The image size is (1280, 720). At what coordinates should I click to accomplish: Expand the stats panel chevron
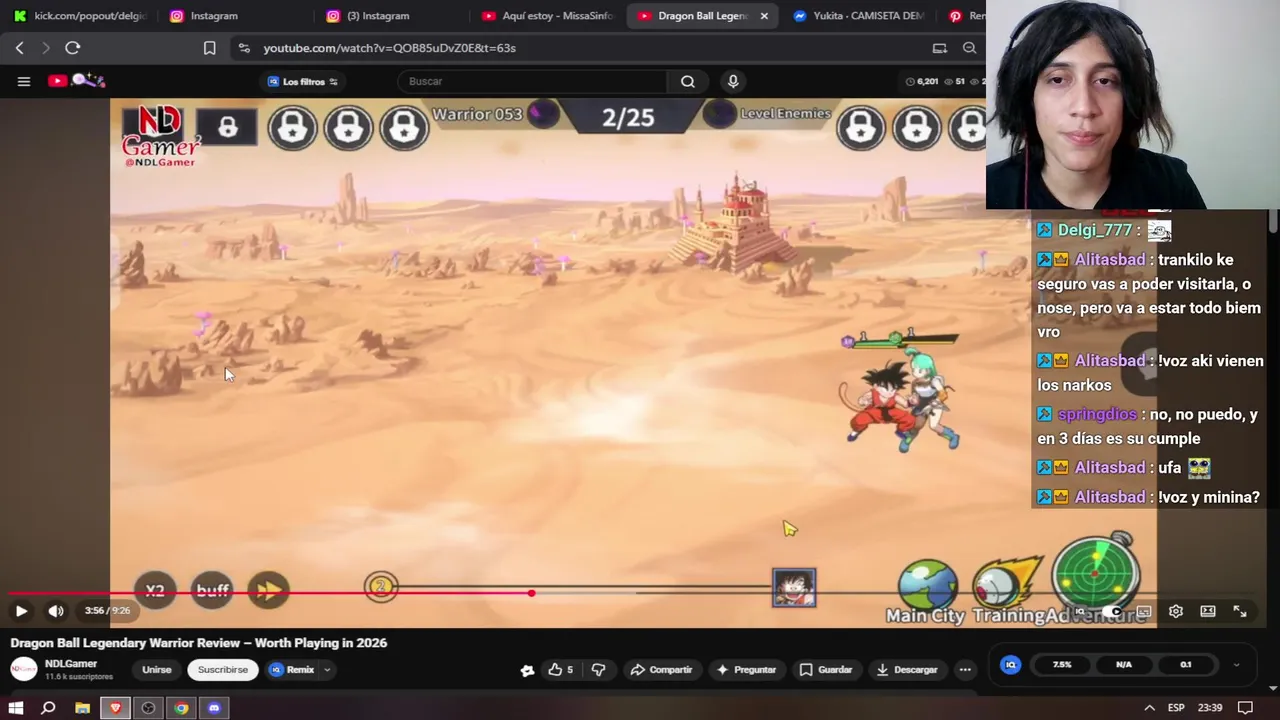[1236, 665]
